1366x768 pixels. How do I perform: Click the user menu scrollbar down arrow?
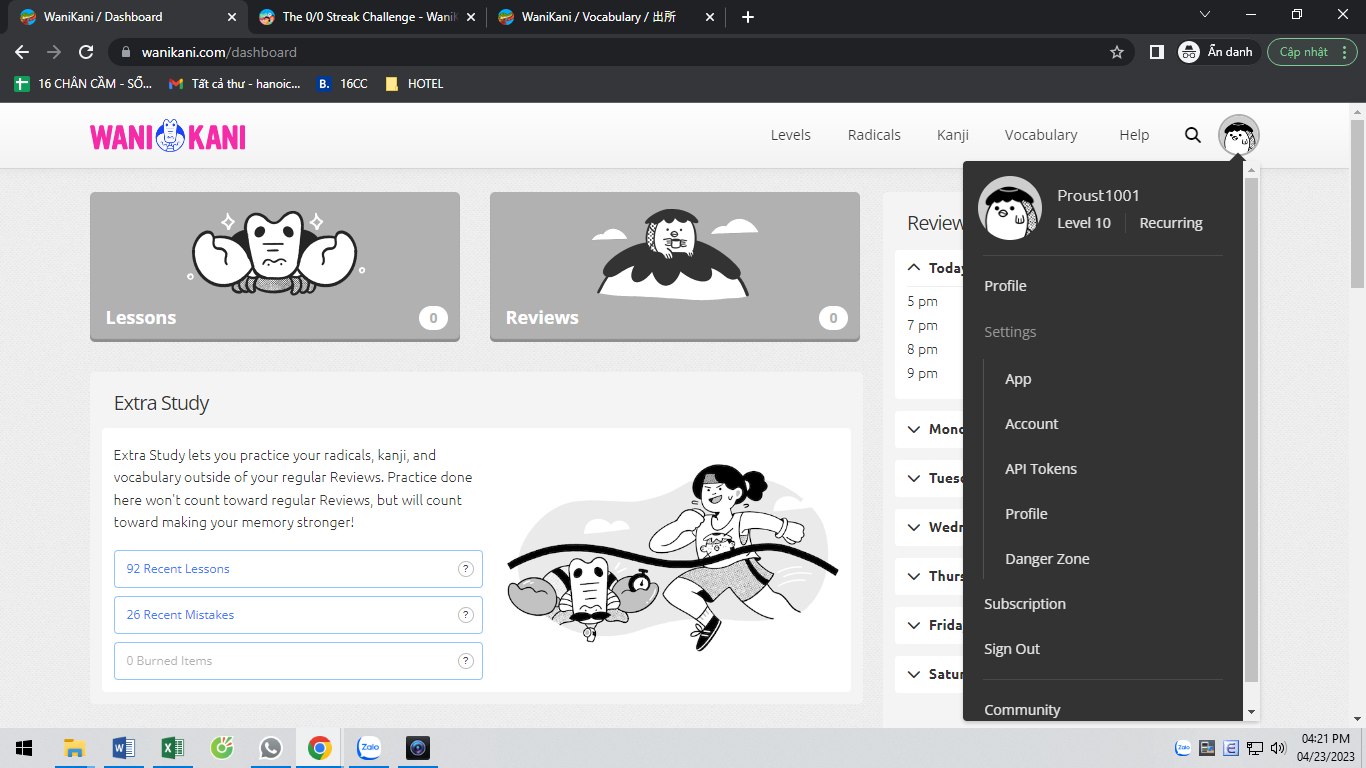coord(1251,712)
